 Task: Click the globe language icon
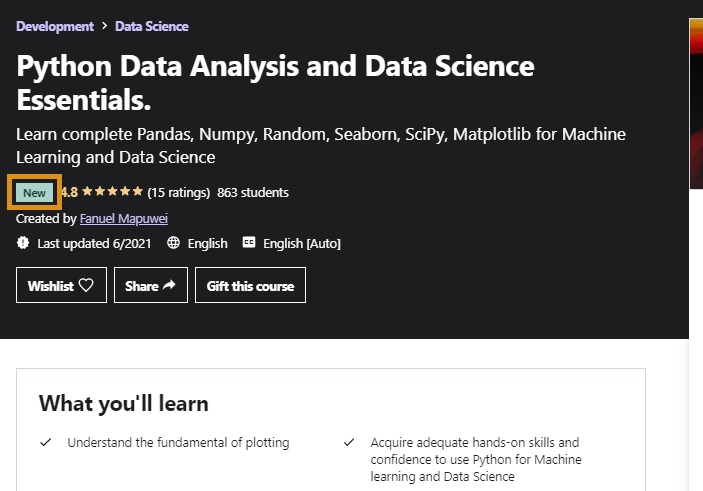tap(174, 243)
